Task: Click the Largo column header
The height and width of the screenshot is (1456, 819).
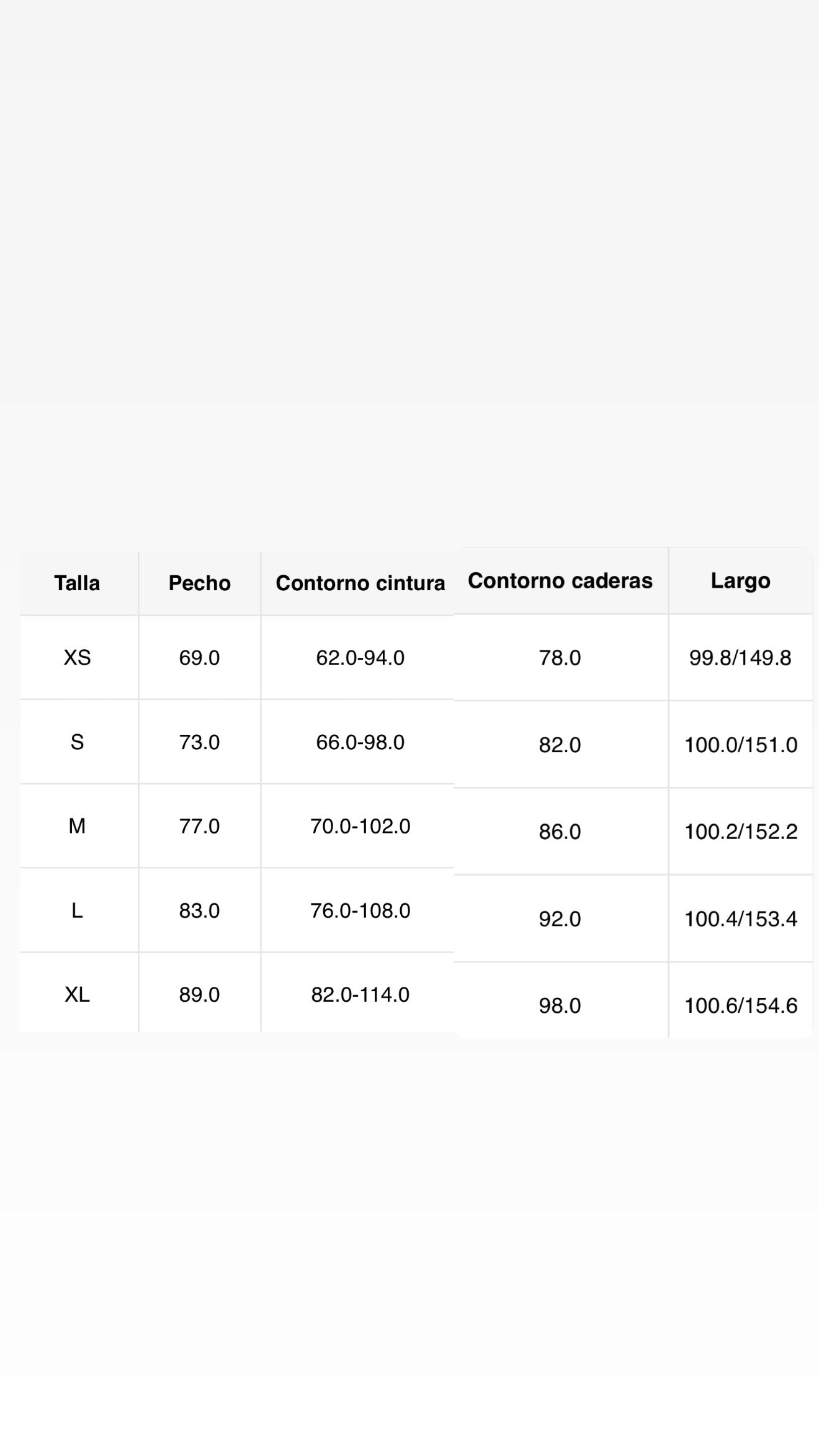Action: coord(741,581)
